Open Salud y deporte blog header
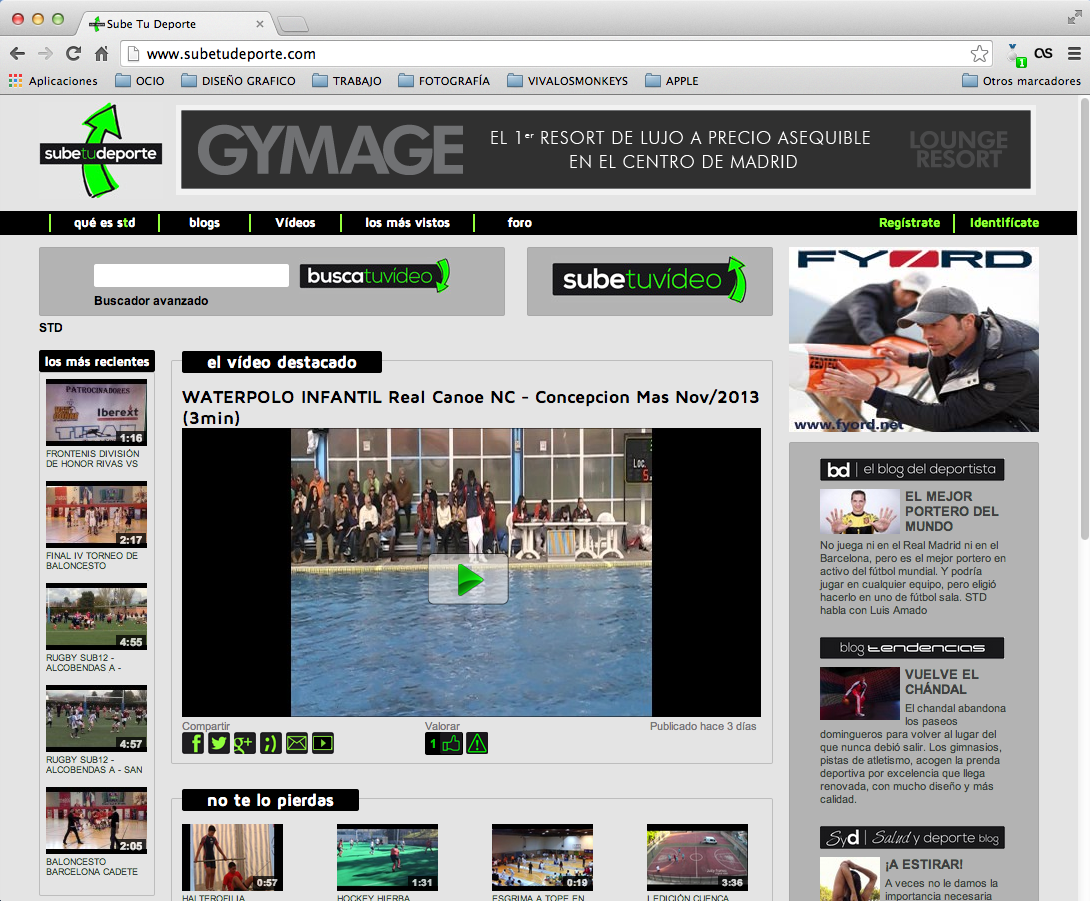Screen dimensions: 1090x901 click(x=912, y=838)
